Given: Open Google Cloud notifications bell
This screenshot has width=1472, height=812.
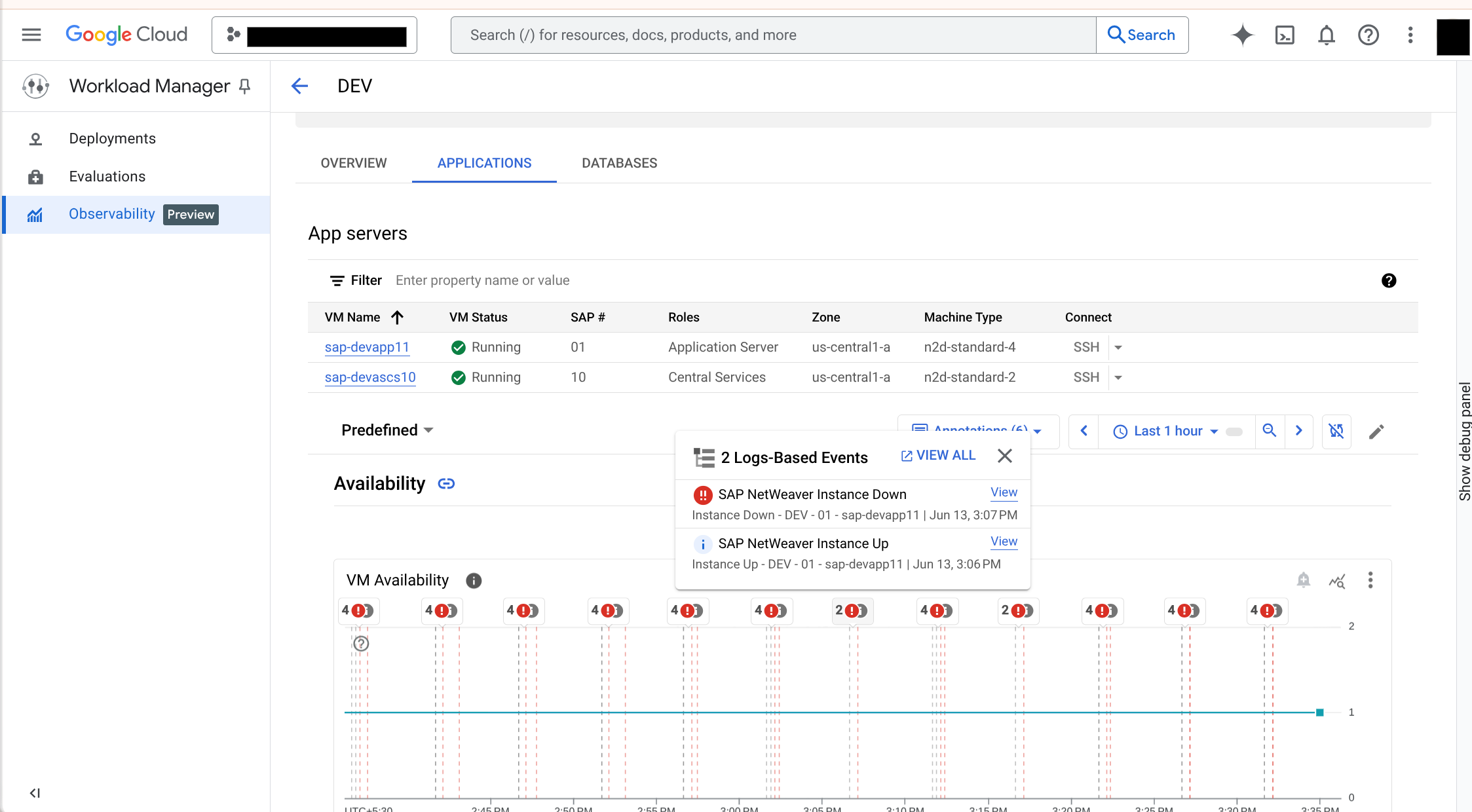Looking at the screenshot, I should (x=1326, y=35).
